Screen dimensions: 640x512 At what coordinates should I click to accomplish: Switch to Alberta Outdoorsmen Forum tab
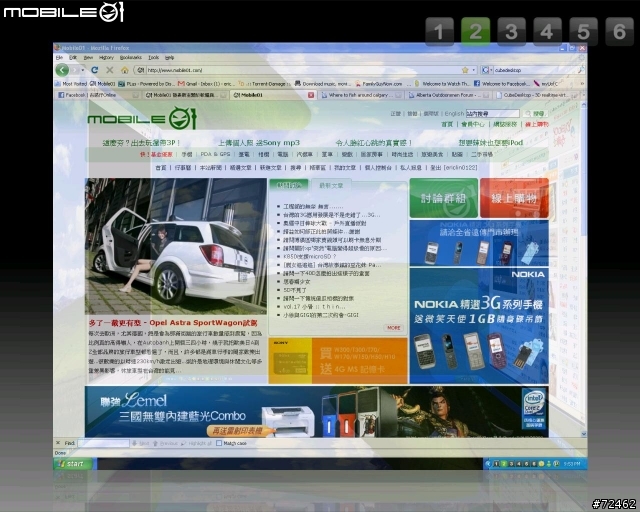[449, 95]
